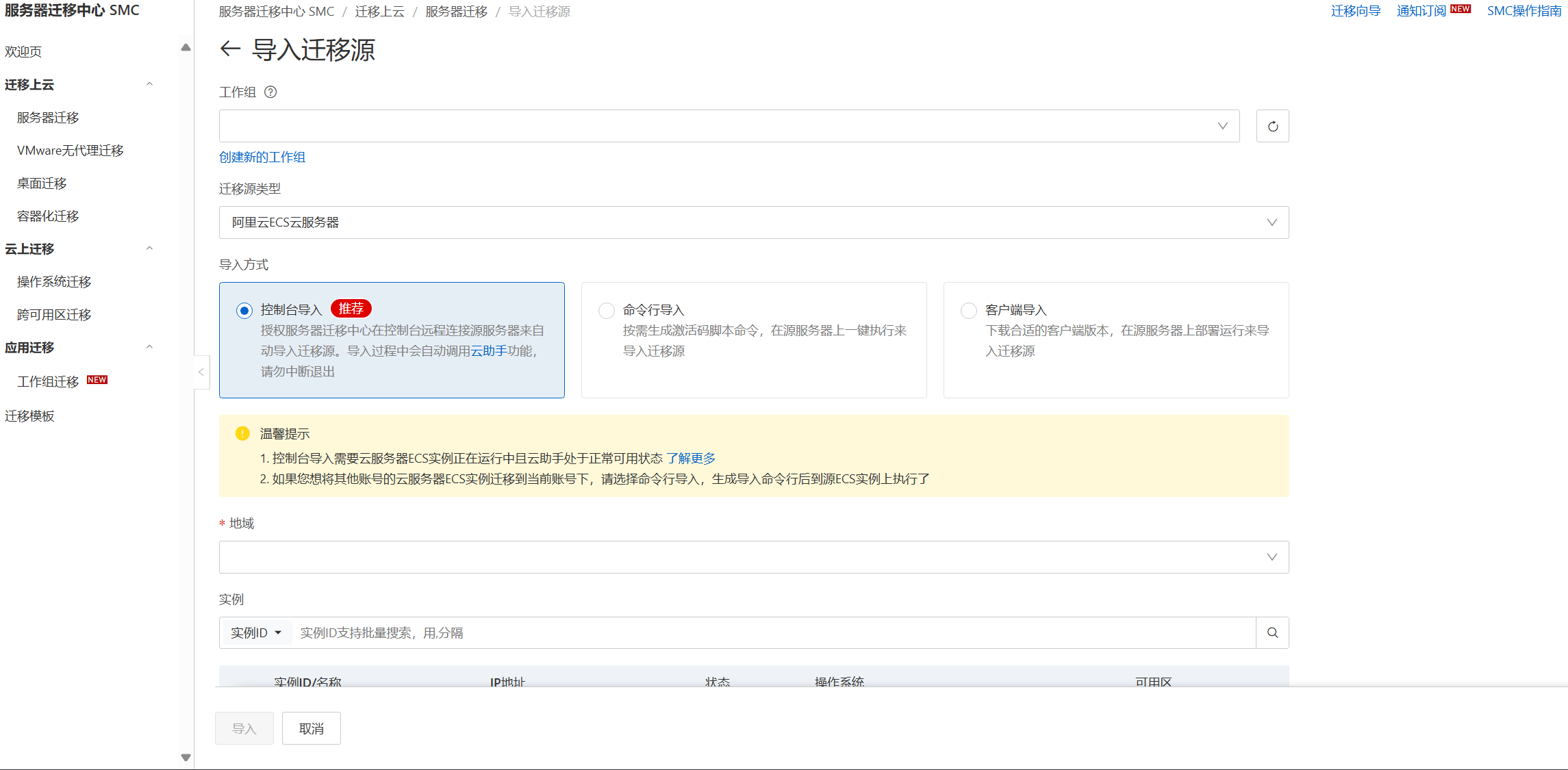Viewport: 1568px width, 770px height.
Task: Click the search icon in 实例 search box
Action: point(1272,632)
